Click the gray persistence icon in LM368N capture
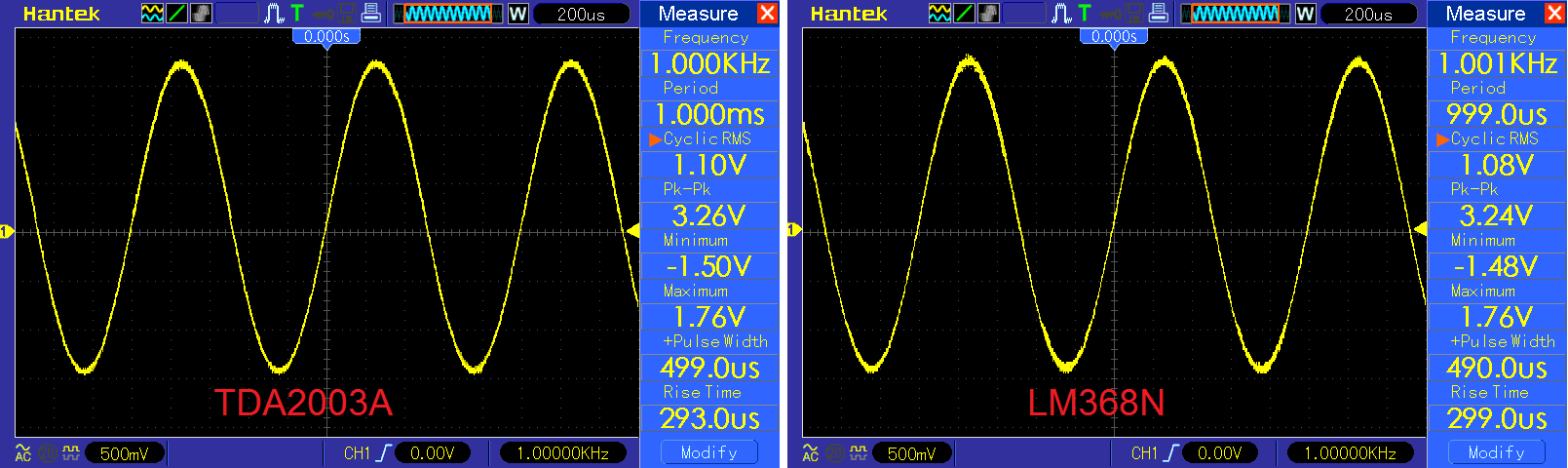Image resolution: width=1568 pixels, height=468 pixels. click(x=988, y=14)
